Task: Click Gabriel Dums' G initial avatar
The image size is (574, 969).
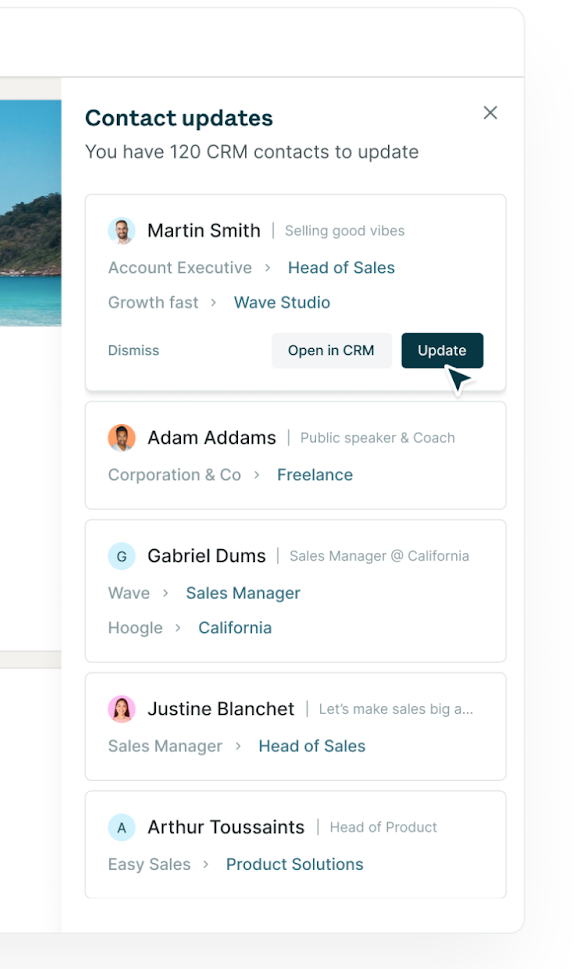Action: point(122,556)
